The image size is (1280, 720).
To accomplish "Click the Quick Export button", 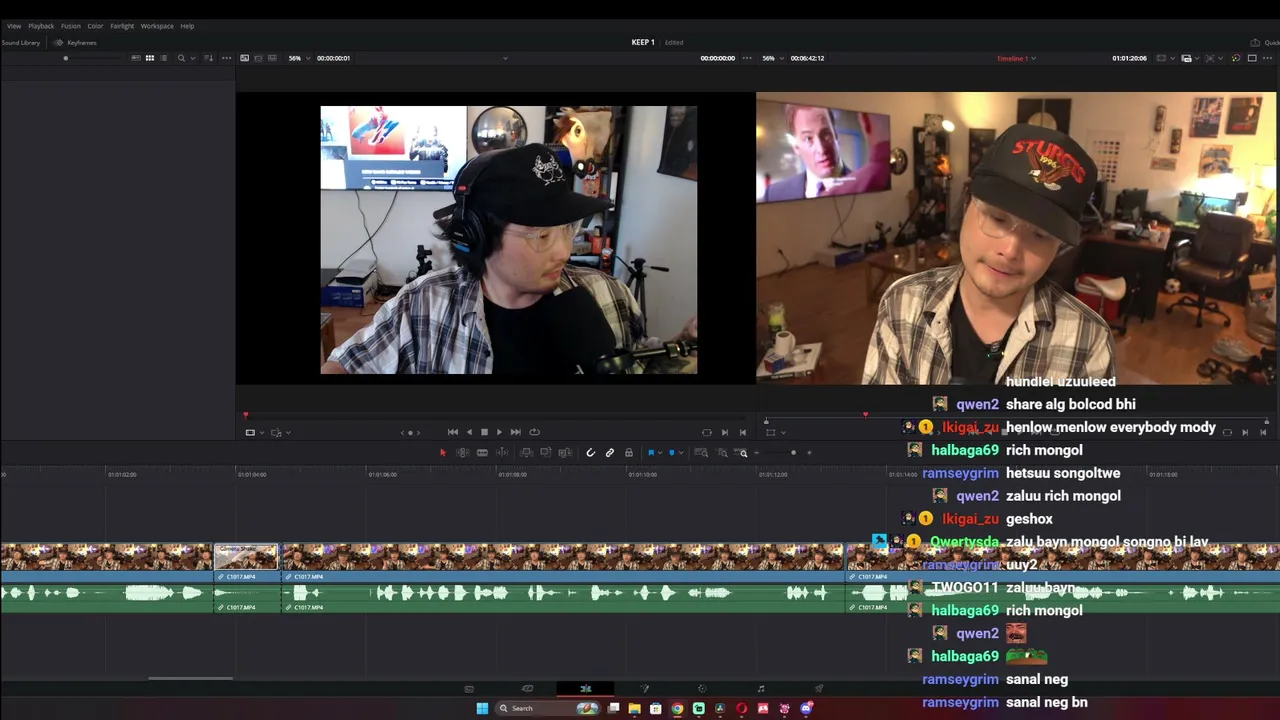I will (1266, 43).
